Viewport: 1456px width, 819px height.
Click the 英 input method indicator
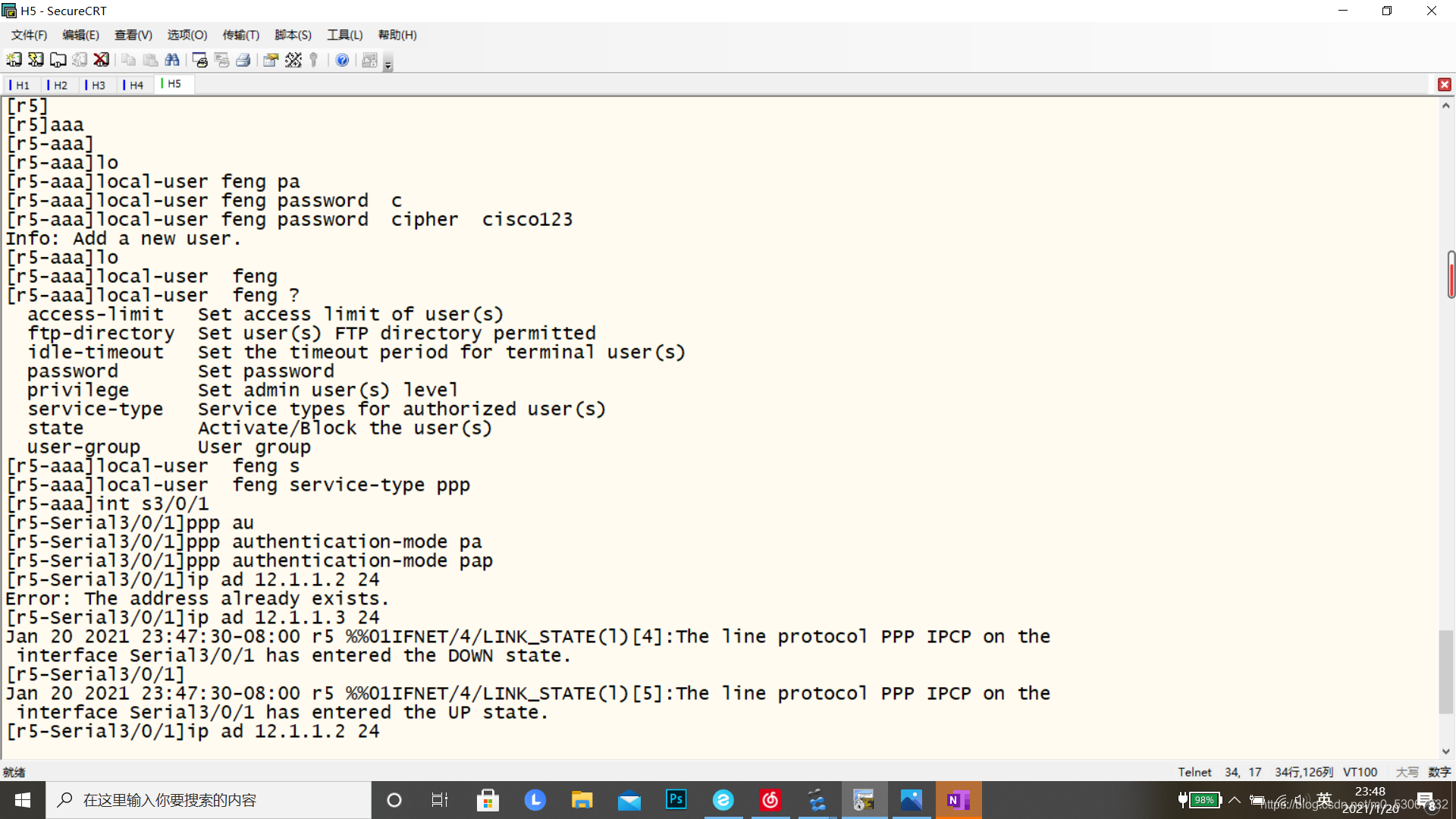tap(1324, 799)
